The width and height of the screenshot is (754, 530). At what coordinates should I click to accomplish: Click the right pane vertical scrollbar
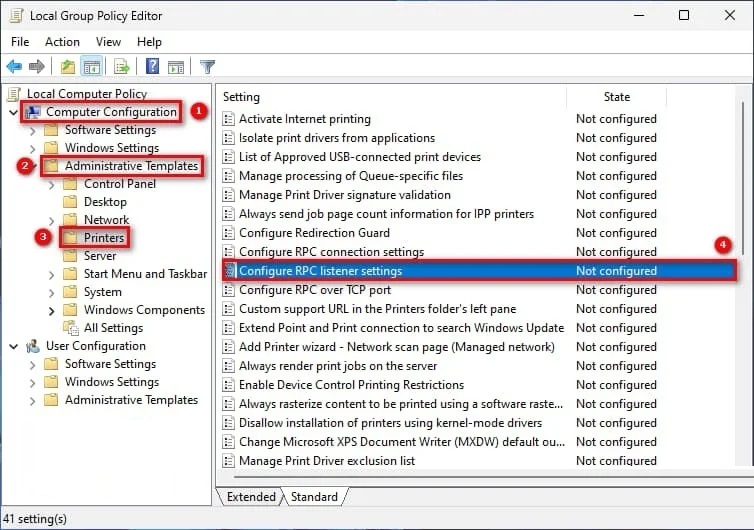pyautogui.click(x=742, y=300)
